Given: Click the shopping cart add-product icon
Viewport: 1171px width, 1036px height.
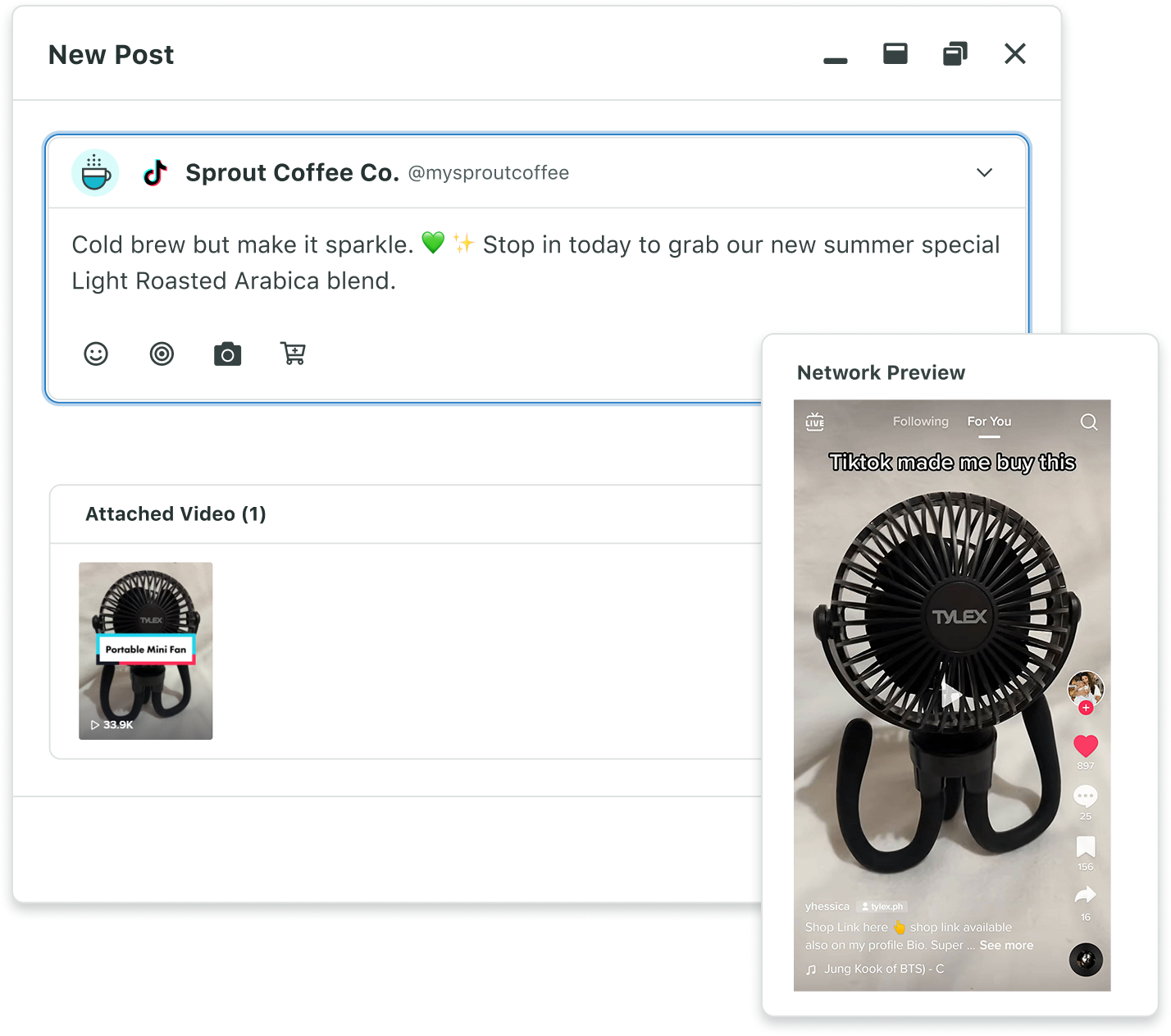Looking at the screenshot, I should [293, 354].
